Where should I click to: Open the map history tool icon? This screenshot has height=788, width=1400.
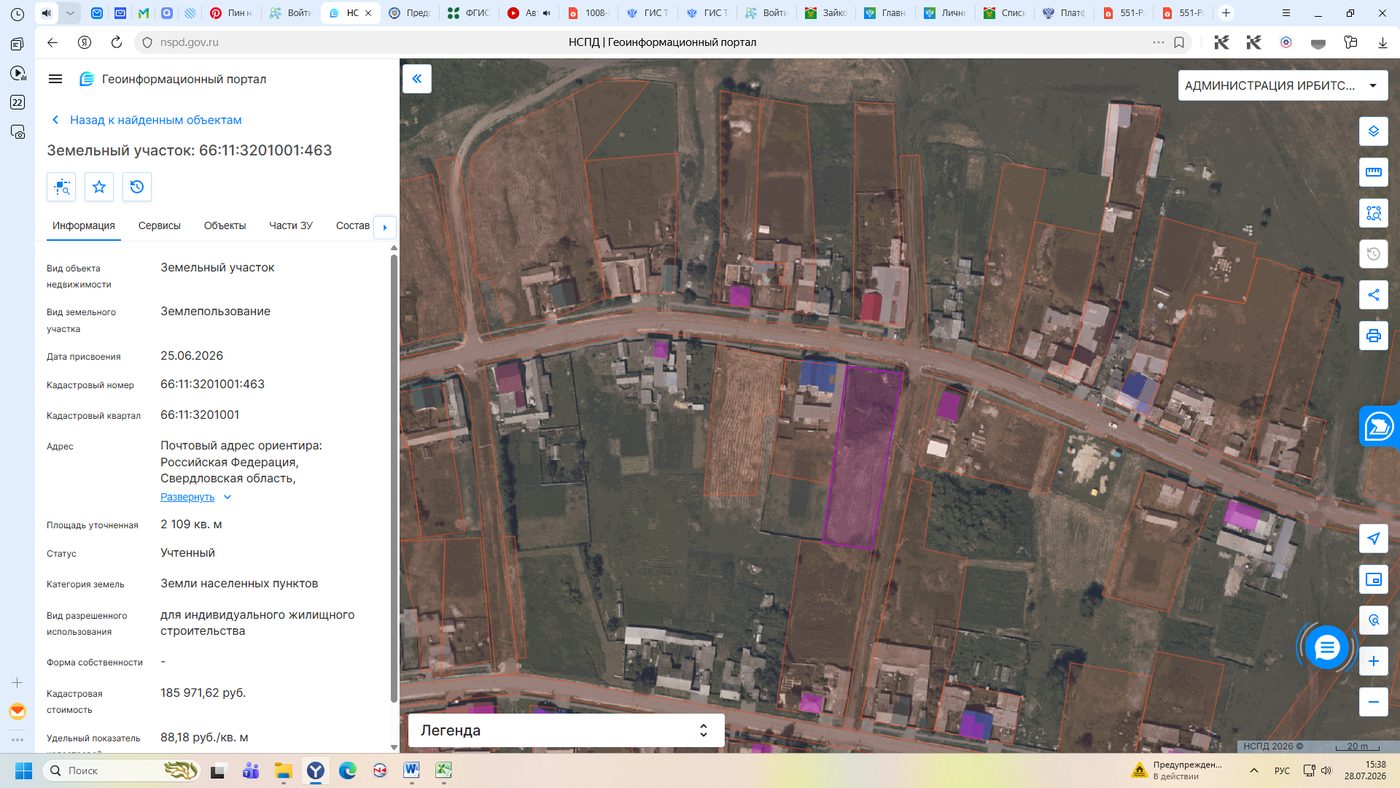(1374, 254)
